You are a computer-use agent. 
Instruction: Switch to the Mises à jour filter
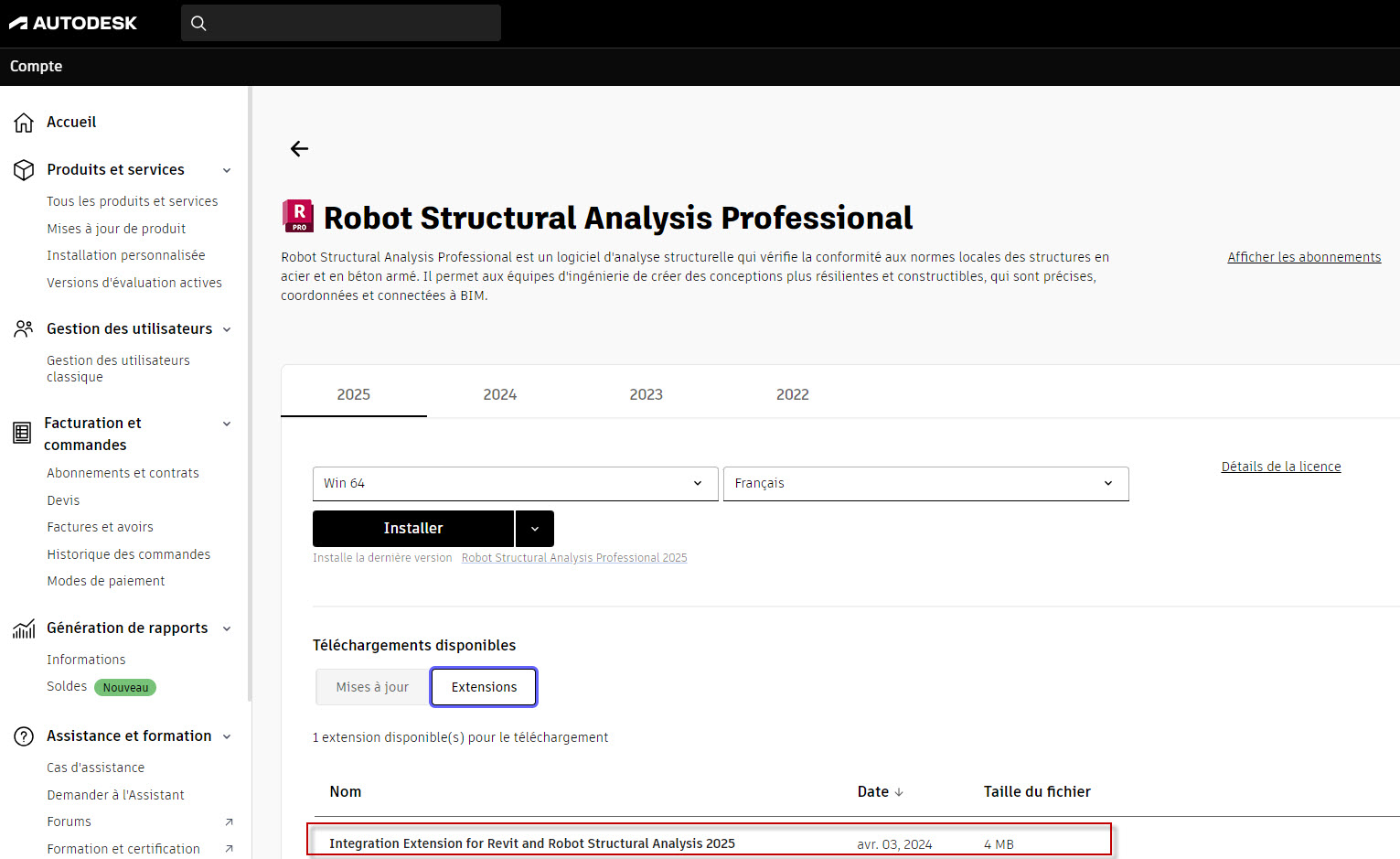[371, 686]
